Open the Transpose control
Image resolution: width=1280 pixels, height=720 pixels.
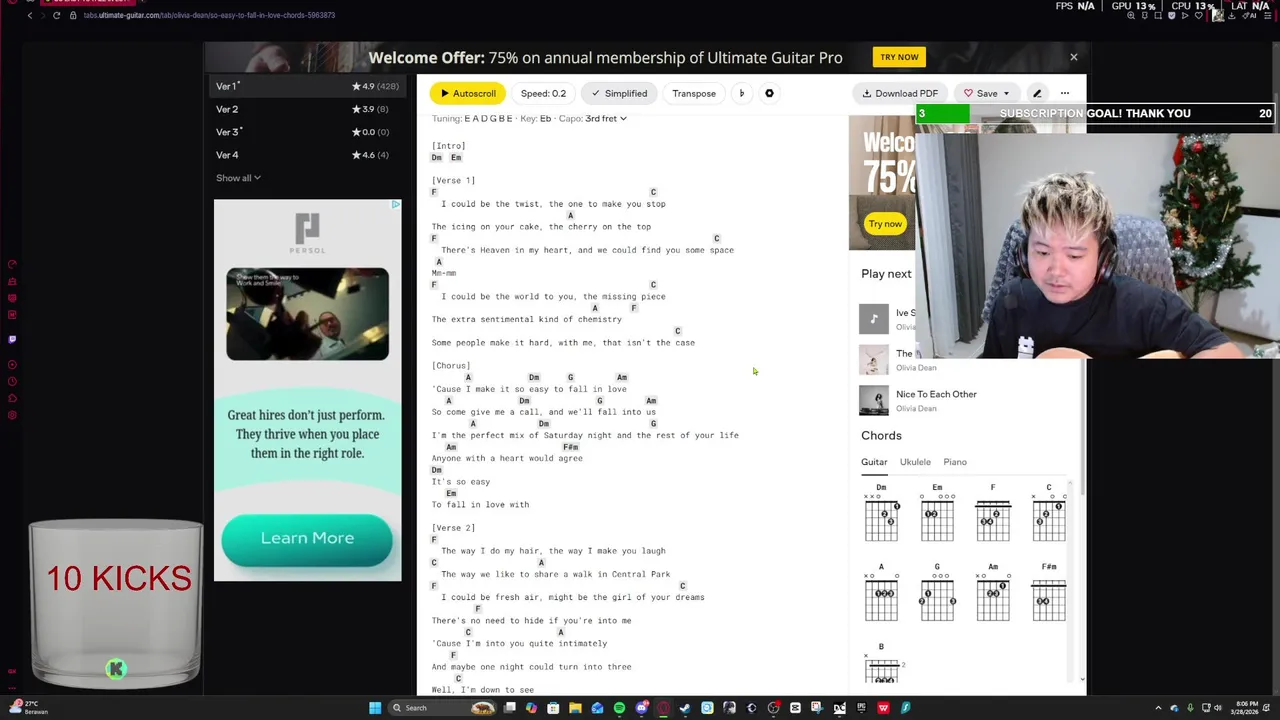click(x=694, y=93)
